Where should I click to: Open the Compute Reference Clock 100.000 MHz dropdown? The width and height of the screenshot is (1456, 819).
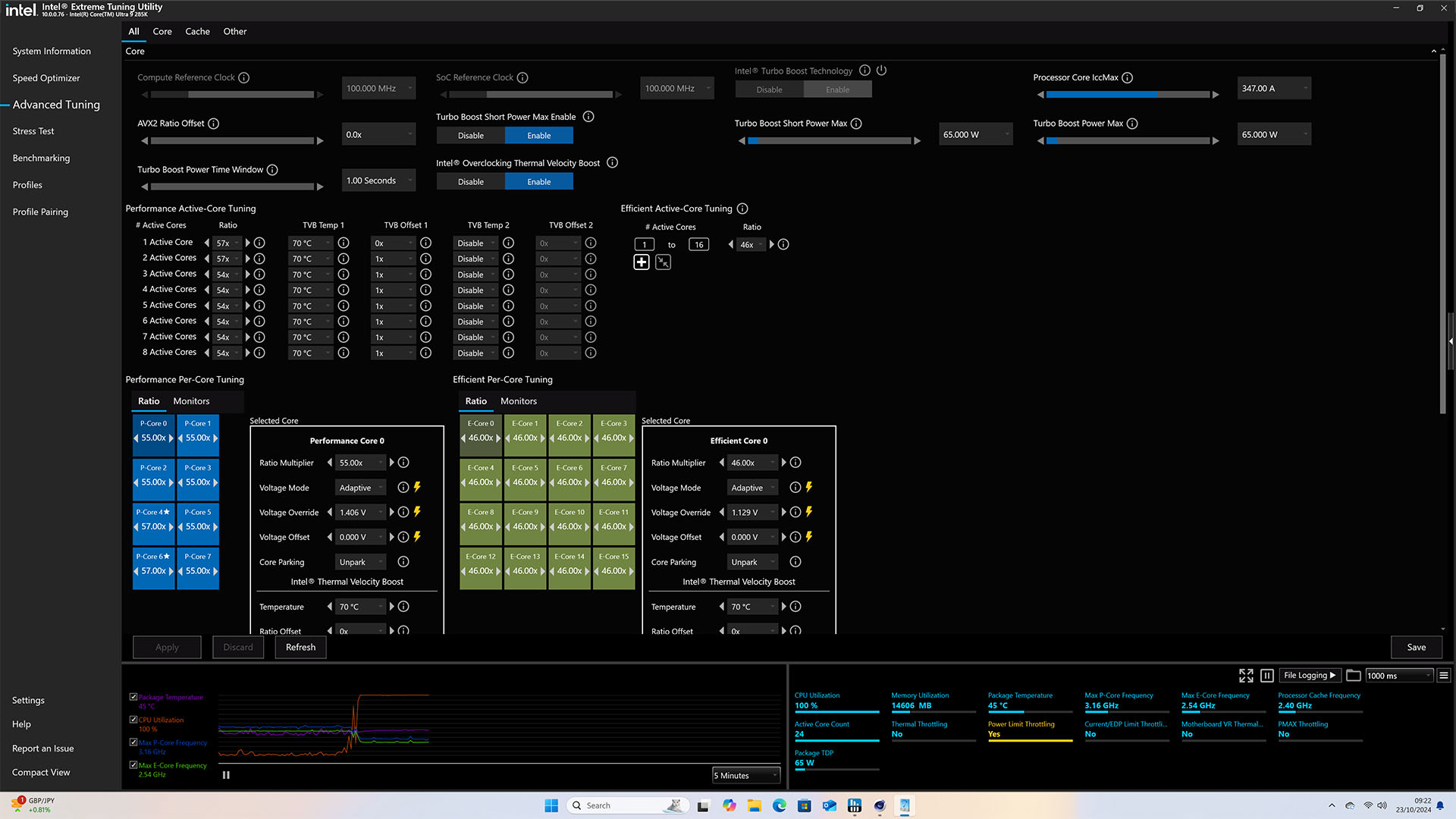coord(379,89)
